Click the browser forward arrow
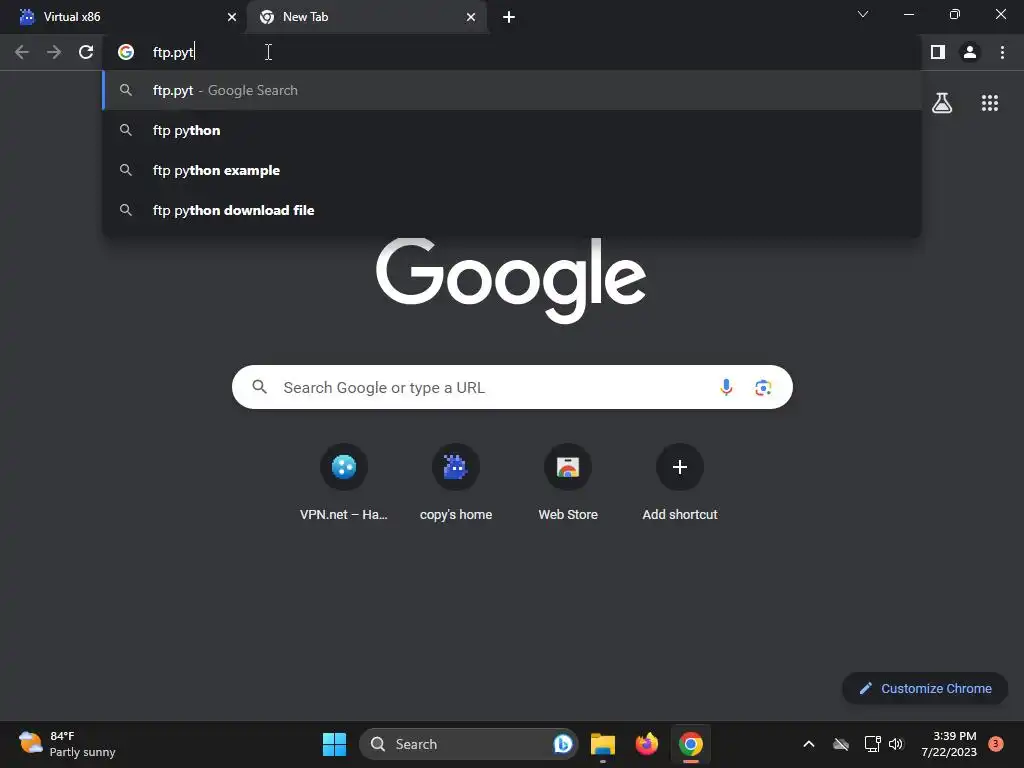The image size is (1024, 768). 54,52
